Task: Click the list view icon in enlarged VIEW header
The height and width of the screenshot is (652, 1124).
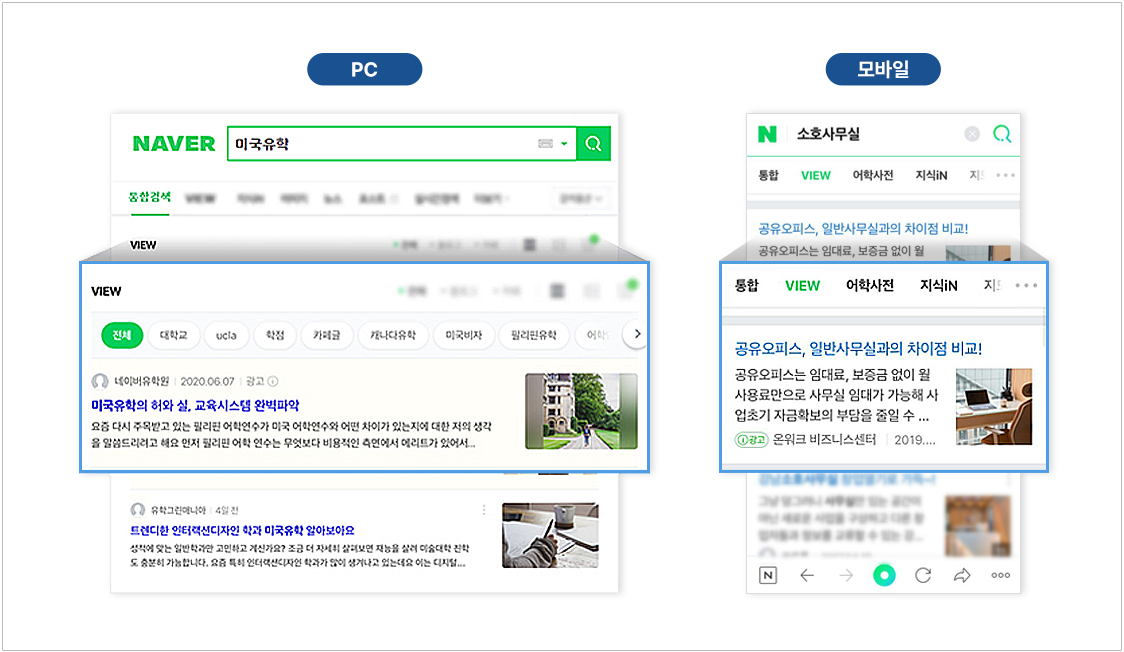Action: click(557, 290)
